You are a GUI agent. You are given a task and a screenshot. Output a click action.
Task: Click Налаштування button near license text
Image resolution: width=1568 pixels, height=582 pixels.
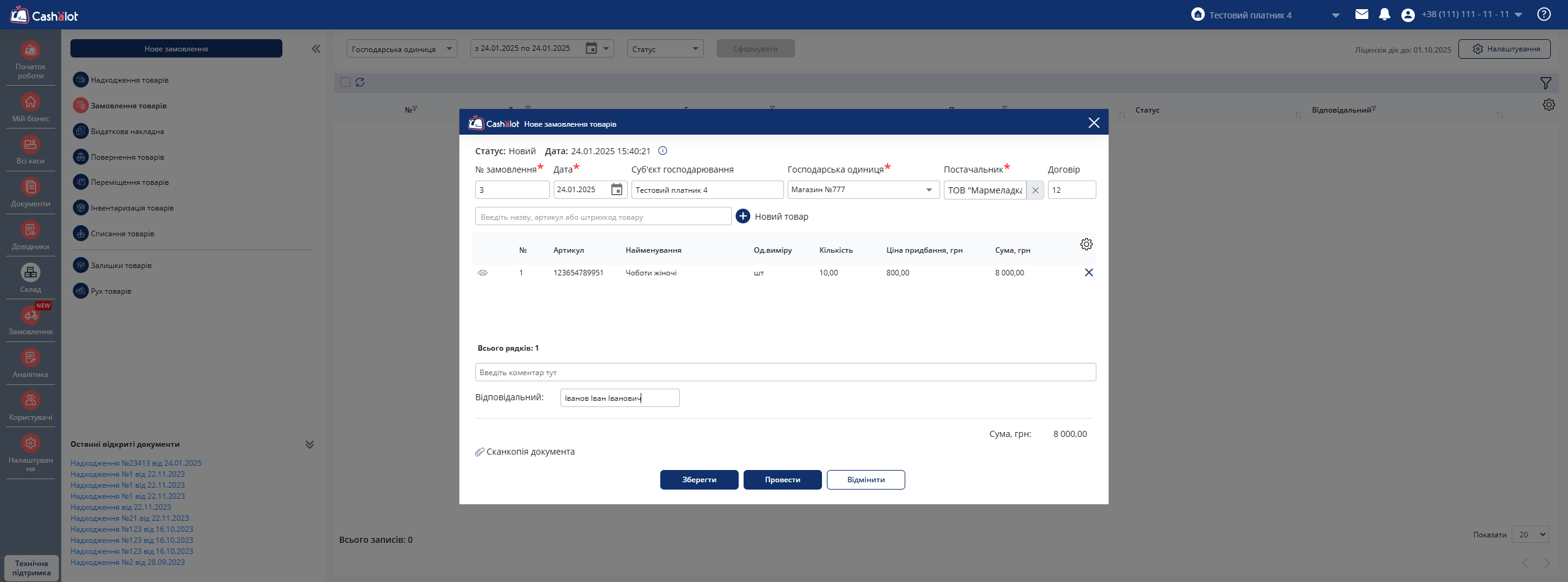tap(1505, 49)
